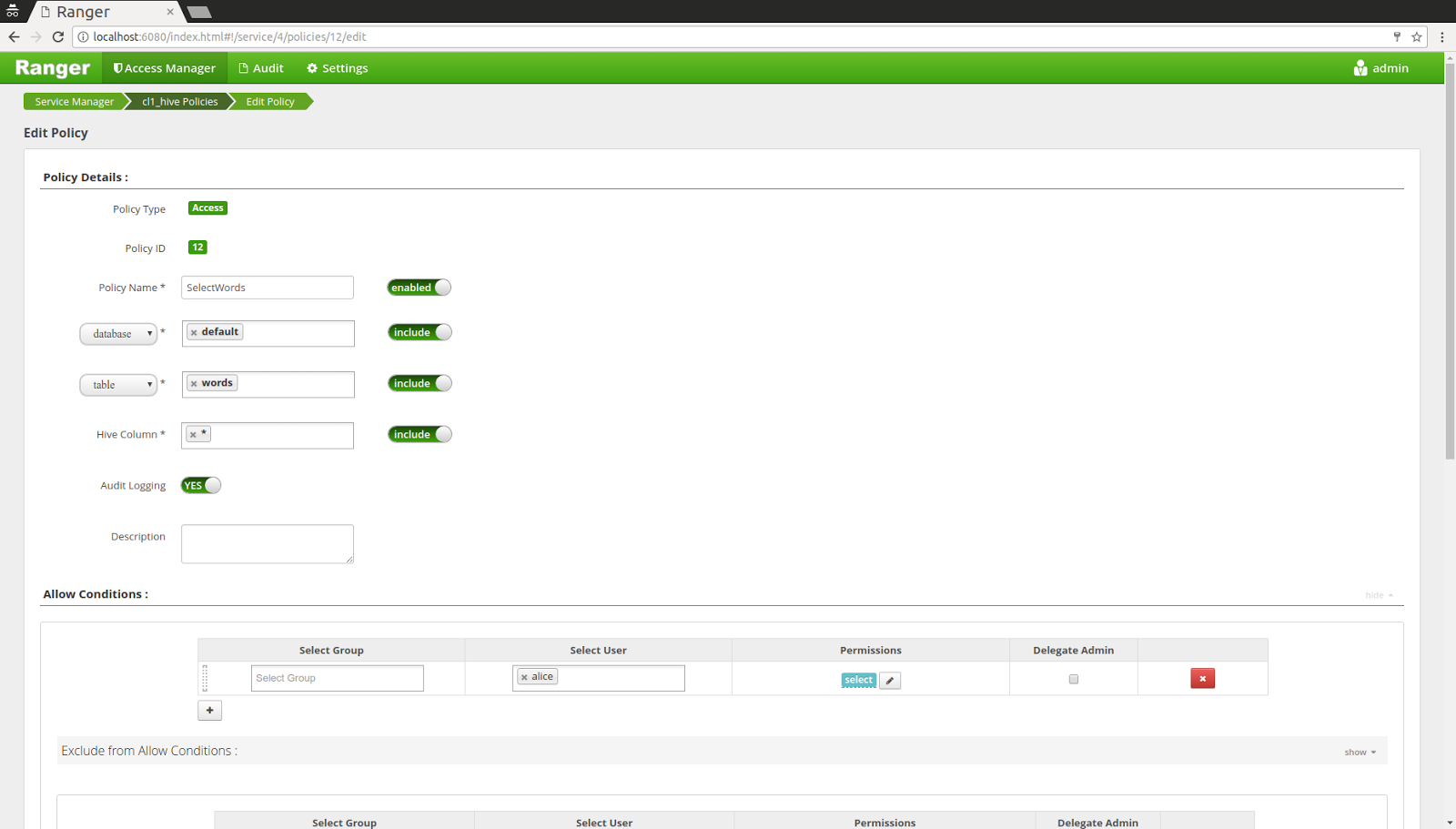Add a new allow condition row

point(209,710)
